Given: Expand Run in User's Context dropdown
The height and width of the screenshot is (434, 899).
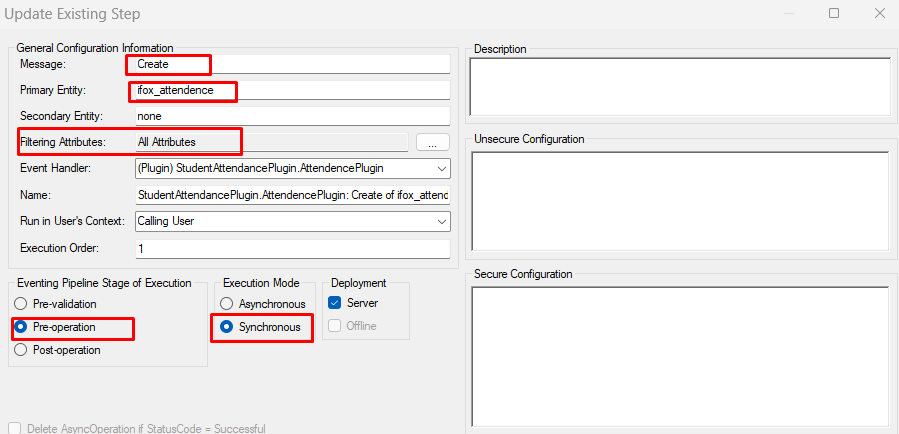Looking at the screenshot, I should [x=441, y=221].
